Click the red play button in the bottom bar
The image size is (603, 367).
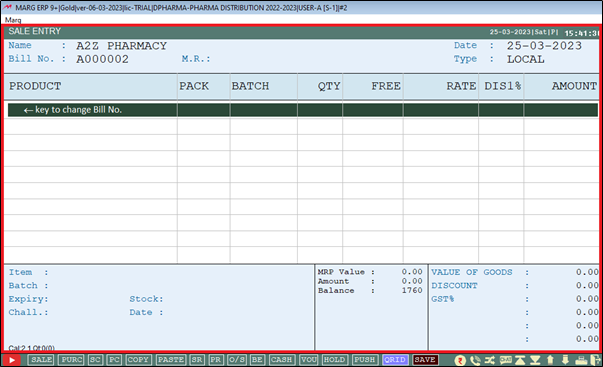(x=11, y=360)
